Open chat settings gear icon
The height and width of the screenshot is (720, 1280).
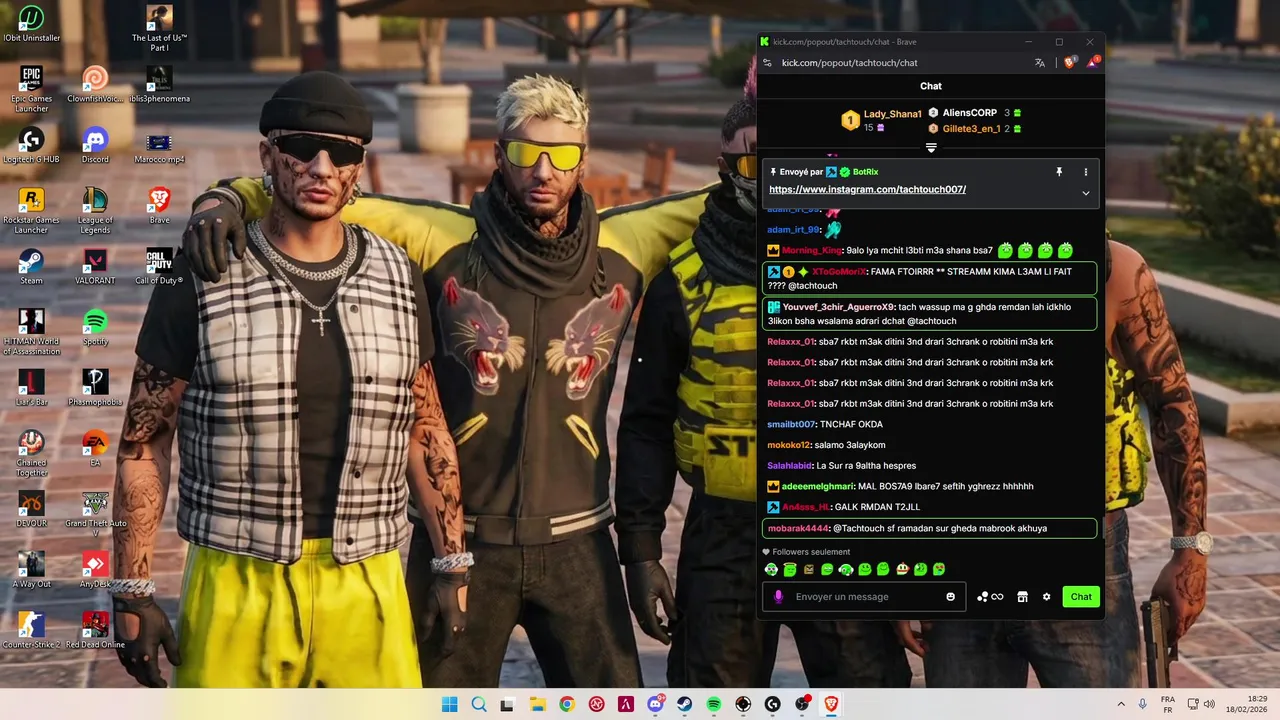pyautogui.click(x=1047, y=596)
